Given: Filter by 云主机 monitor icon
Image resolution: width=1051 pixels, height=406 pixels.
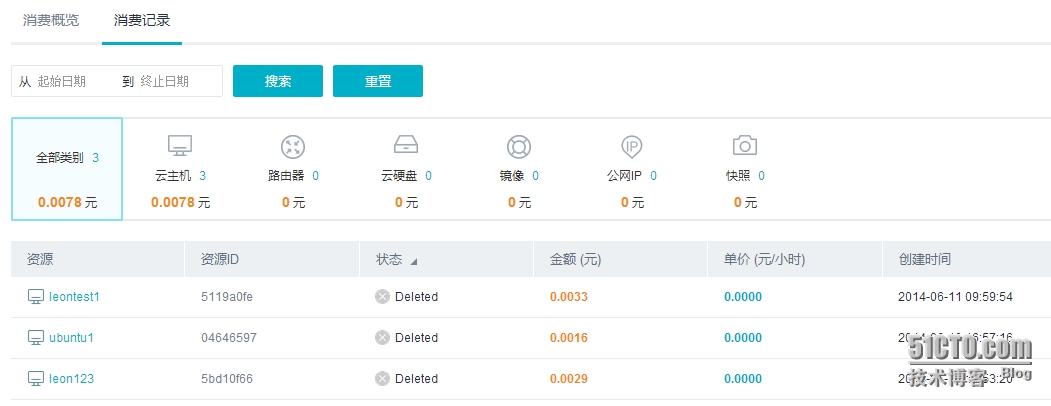Looking at the screenshot, I should pyautogui.click(x=180, y=145).
